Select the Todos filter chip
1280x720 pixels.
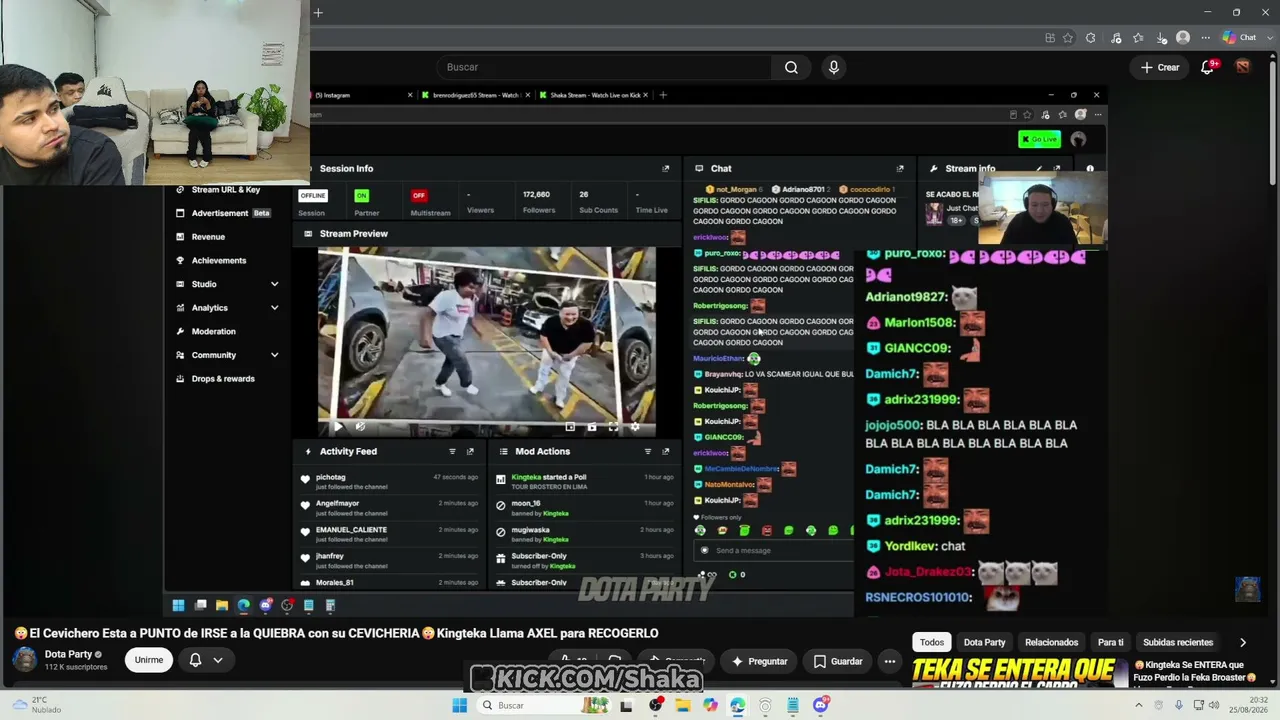pyautogui.click(x=932, y=643)
